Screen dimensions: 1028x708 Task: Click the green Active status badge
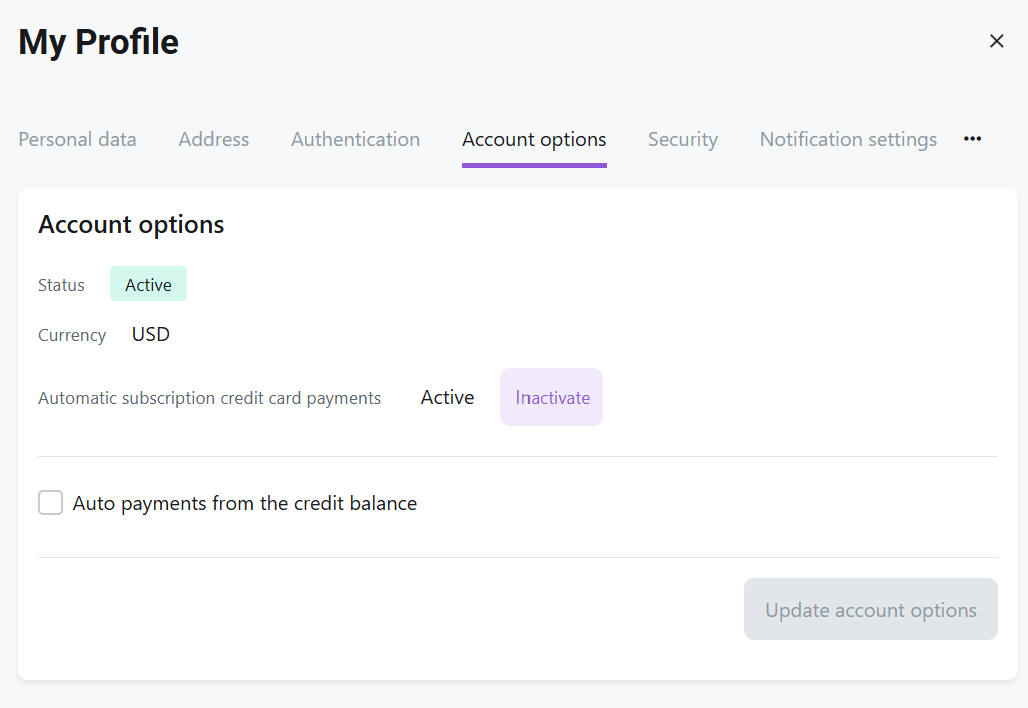pos(148,285)
